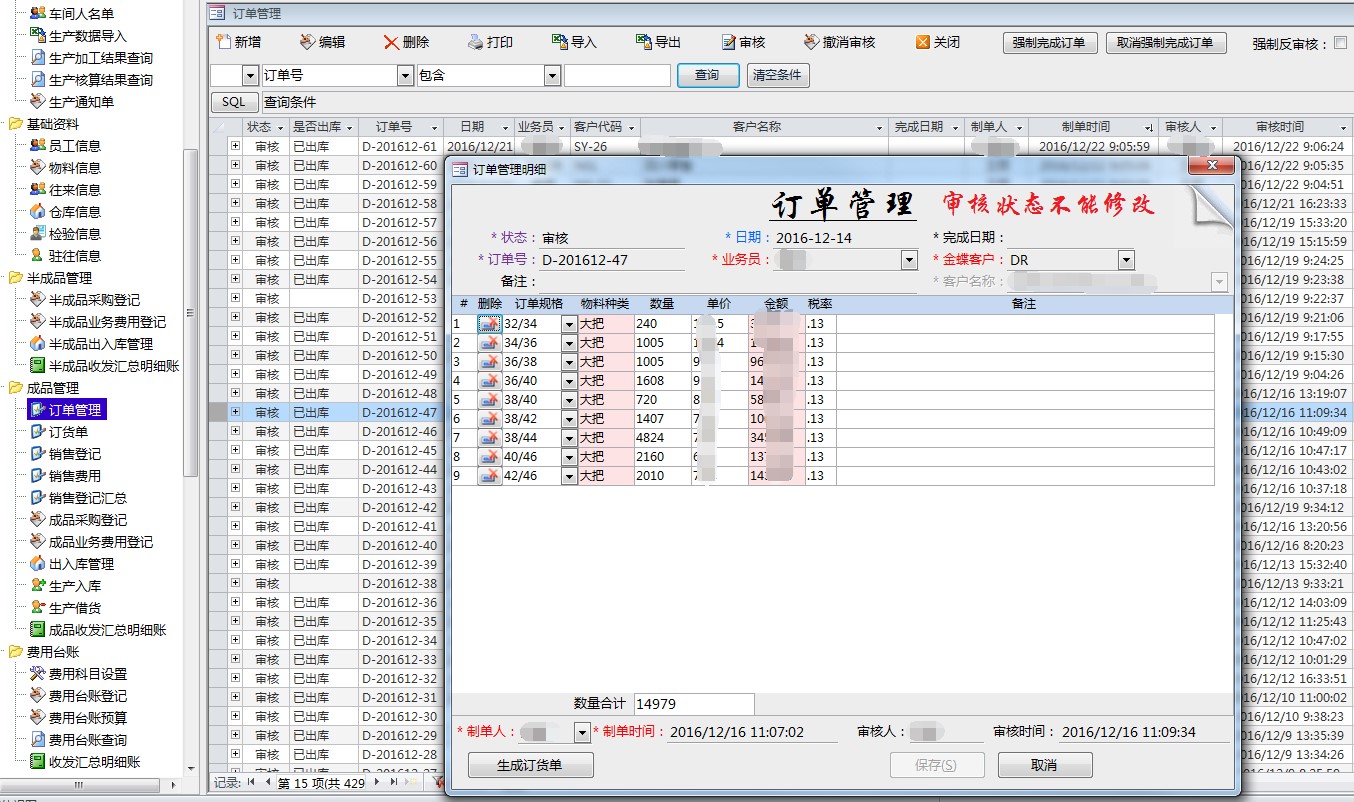
Task: Delete row 9 with spec 42/46
Action: pos(489,476)
